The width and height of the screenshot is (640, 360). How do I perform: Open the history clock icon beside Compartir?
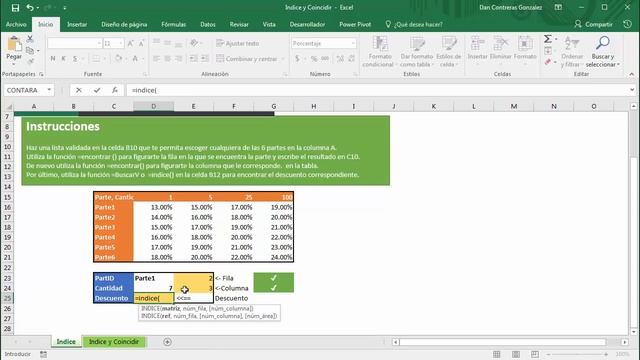point(628,24)
